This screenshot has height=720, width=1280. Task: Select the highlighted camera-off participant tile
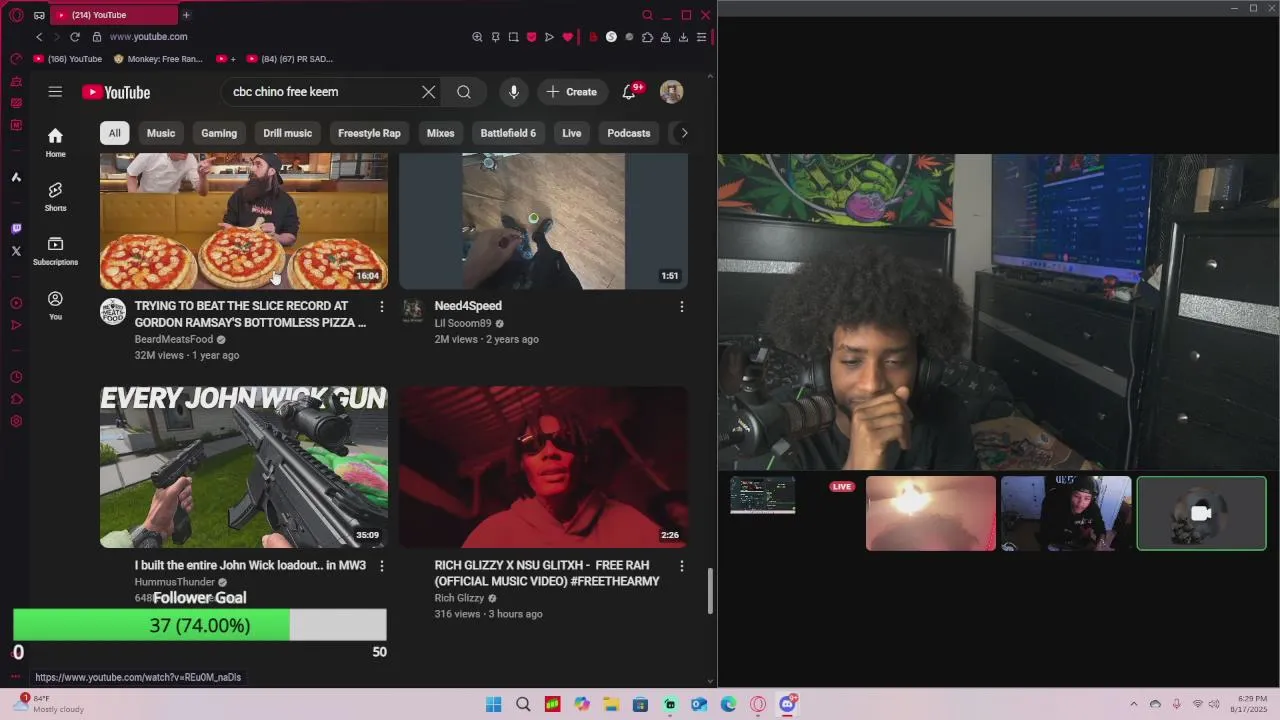coord(1201,513)
